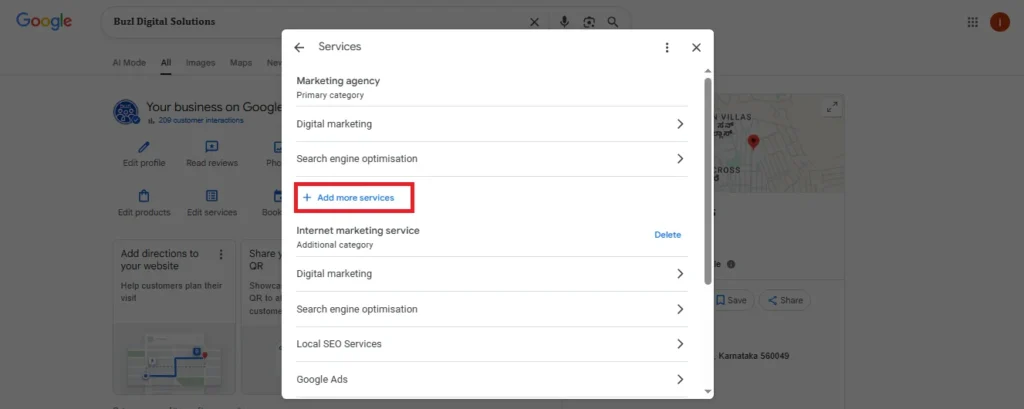Open Digital marketing under Marketing agency
This screenshot has height=409, width=1024.
click(492, 124)
